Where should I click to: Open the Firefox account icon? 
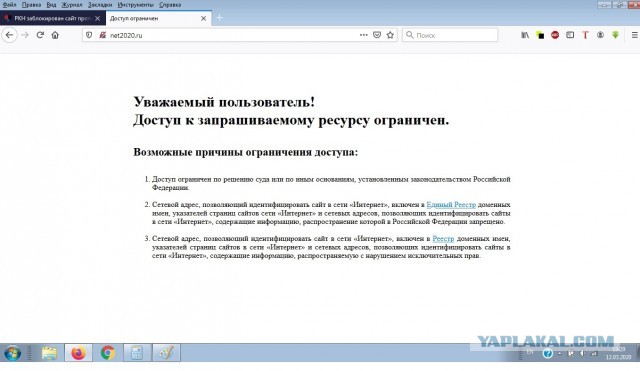tap(600, 35)
